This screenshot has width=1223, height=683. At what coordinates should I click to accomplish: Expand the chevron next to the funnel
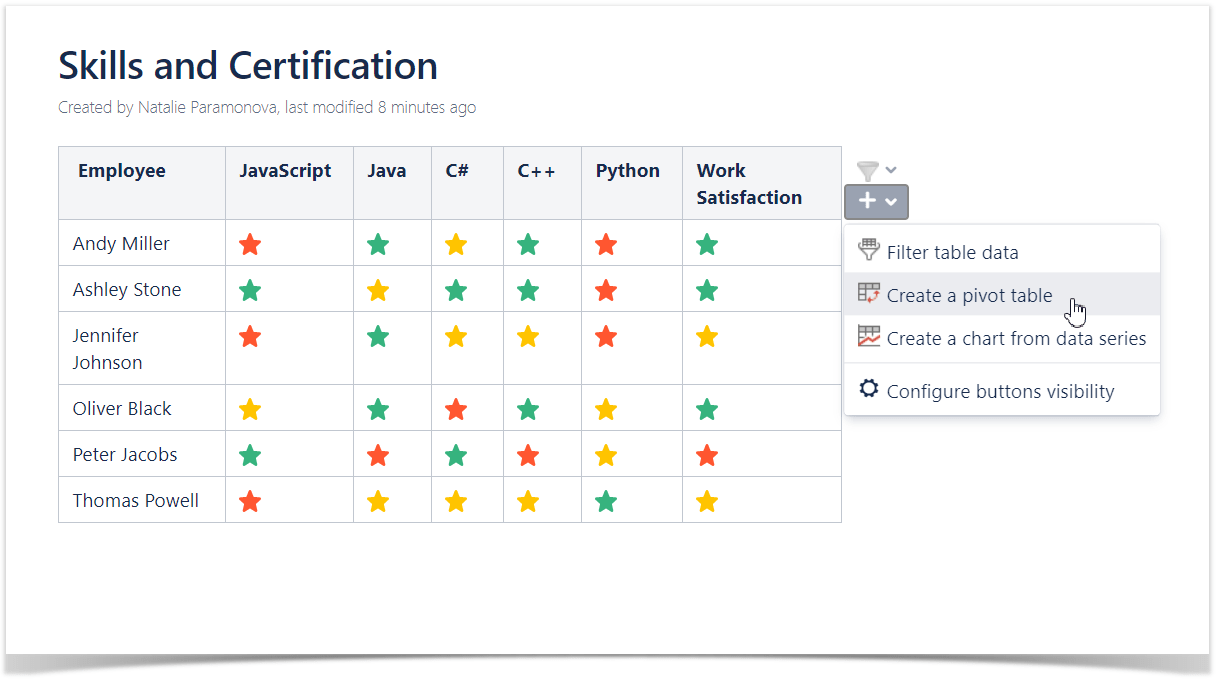pos(892,171)
